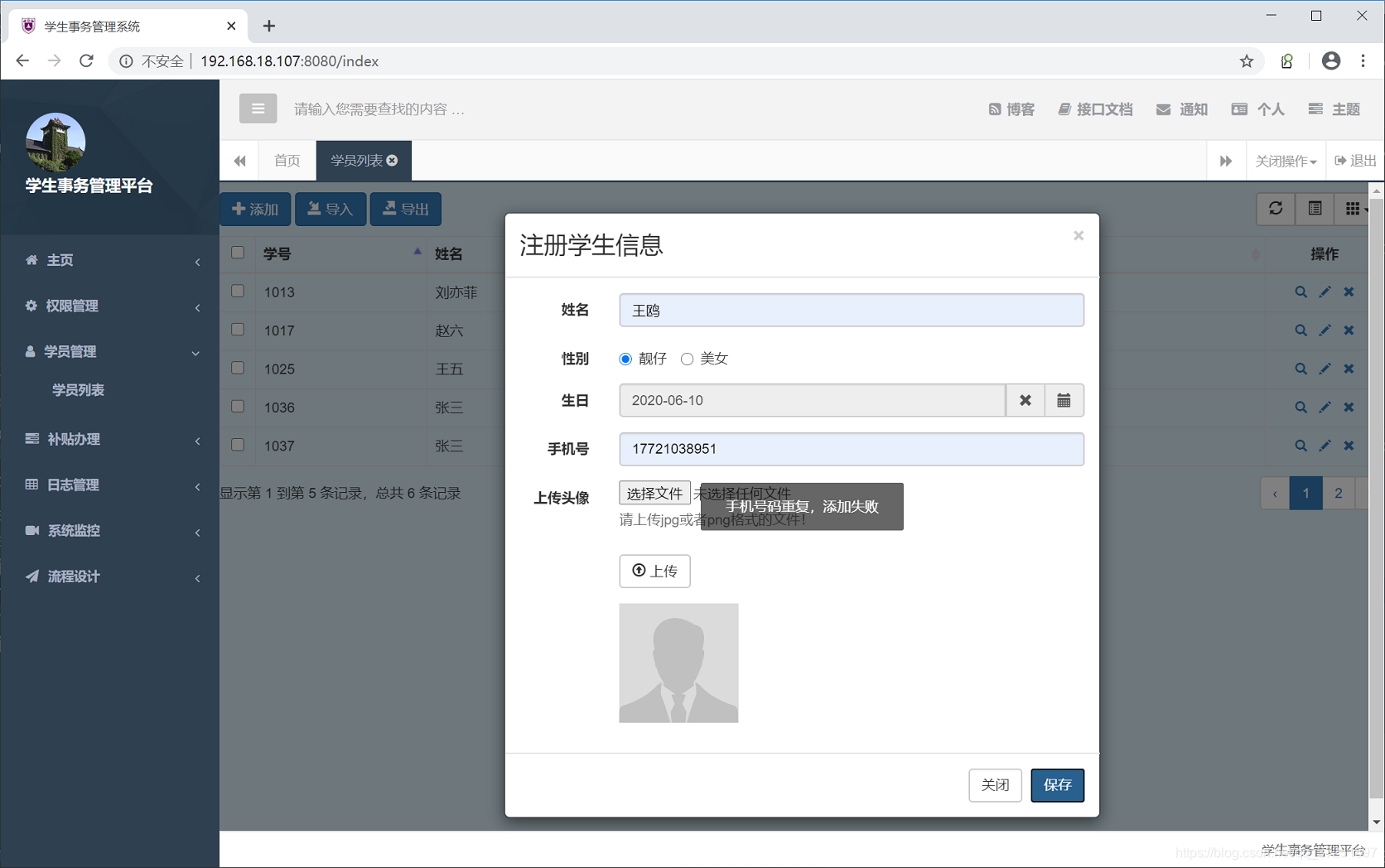This screenshot has width=1385, height=868.
Task: Toggle the select-all checkbox in header
Action: [x=238, y=253]
